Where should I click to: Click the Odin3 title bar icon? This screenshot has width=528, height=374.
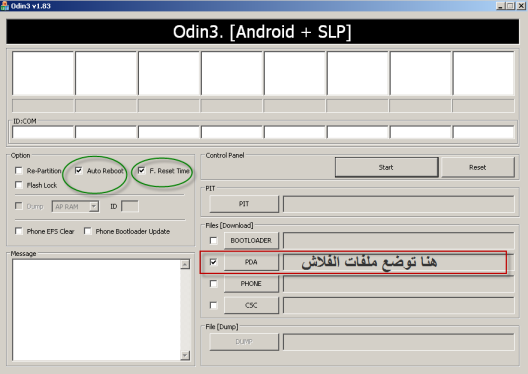coord(5,5)
